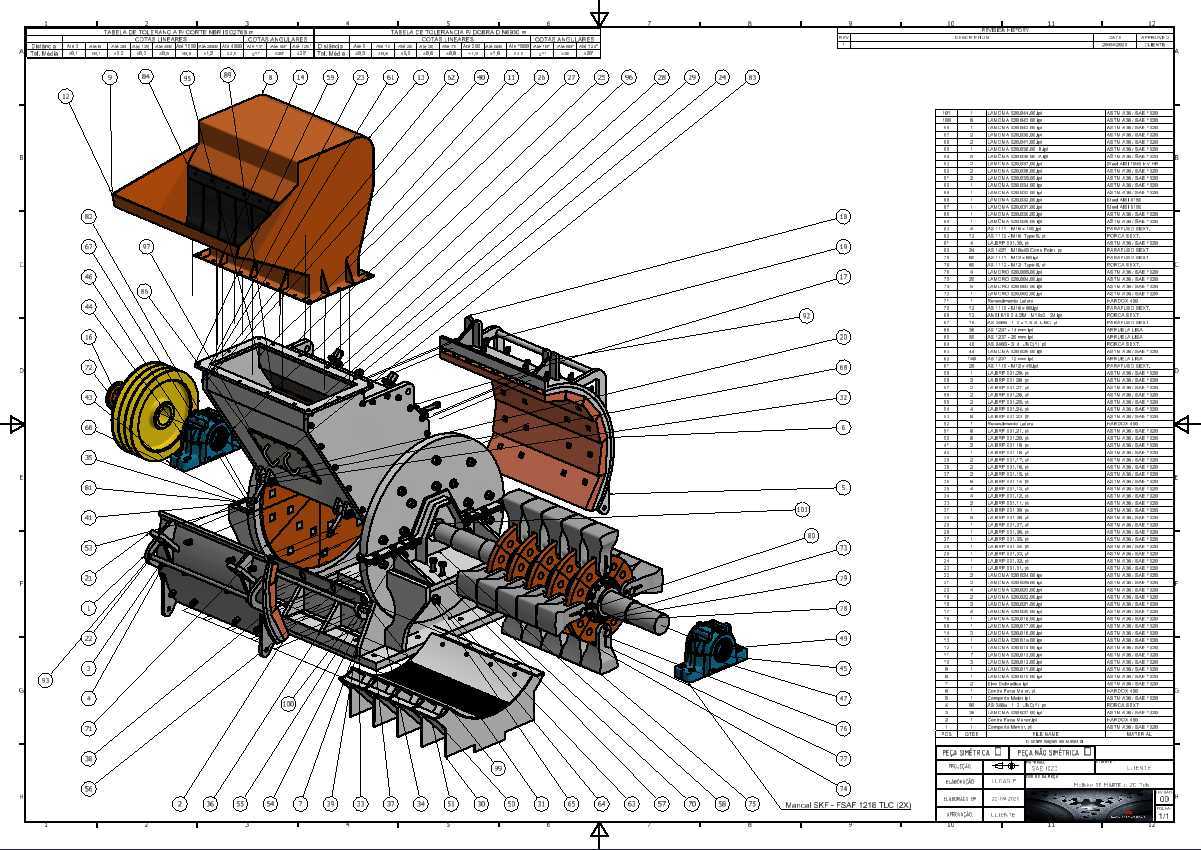Select balloon number 17 on the right side
Image resolution: width=1201 pixels, height=850 pixels.
click(x=843, y=277)
